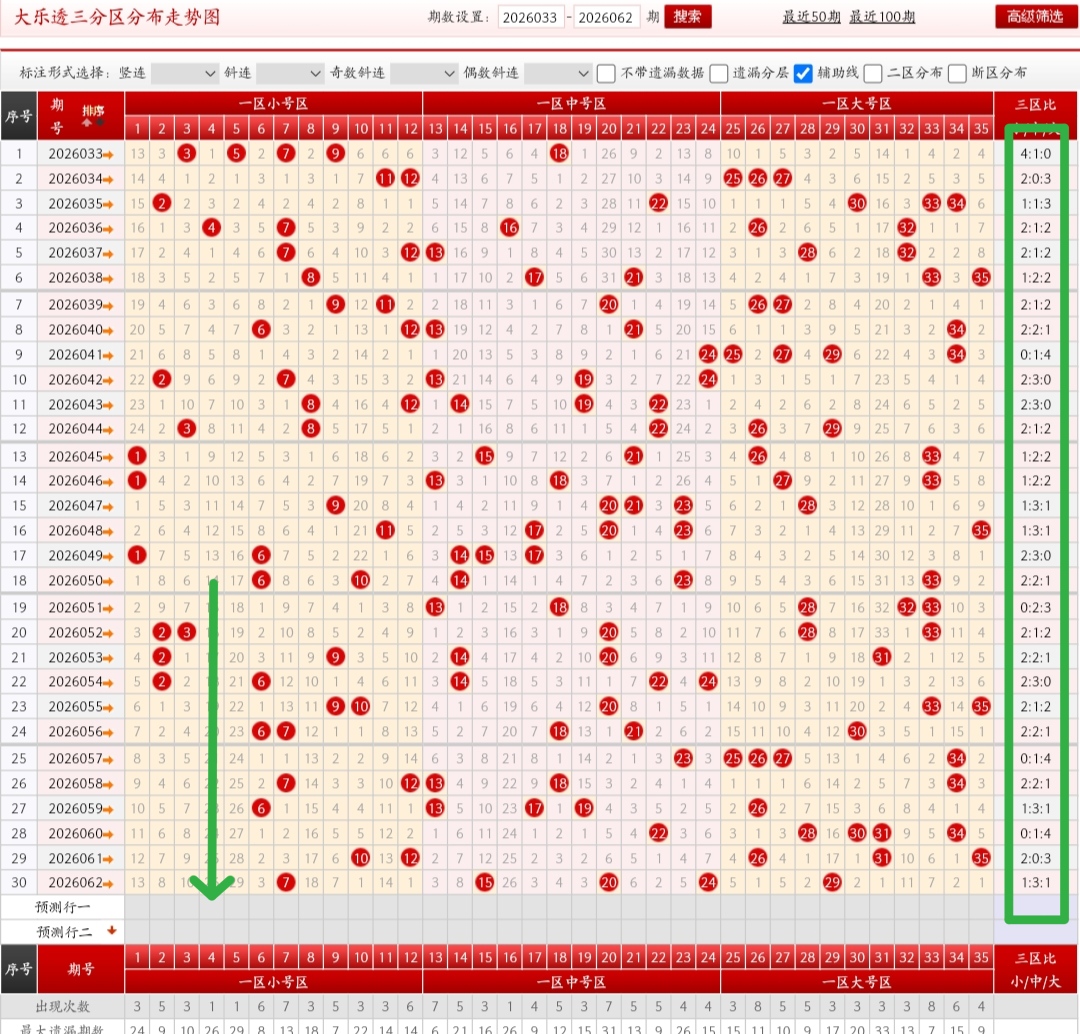The width and height of the screenshot is (1080, 1034).
Task: Click red ball 31 in row 2026053
Action: (x=882, y=657)
